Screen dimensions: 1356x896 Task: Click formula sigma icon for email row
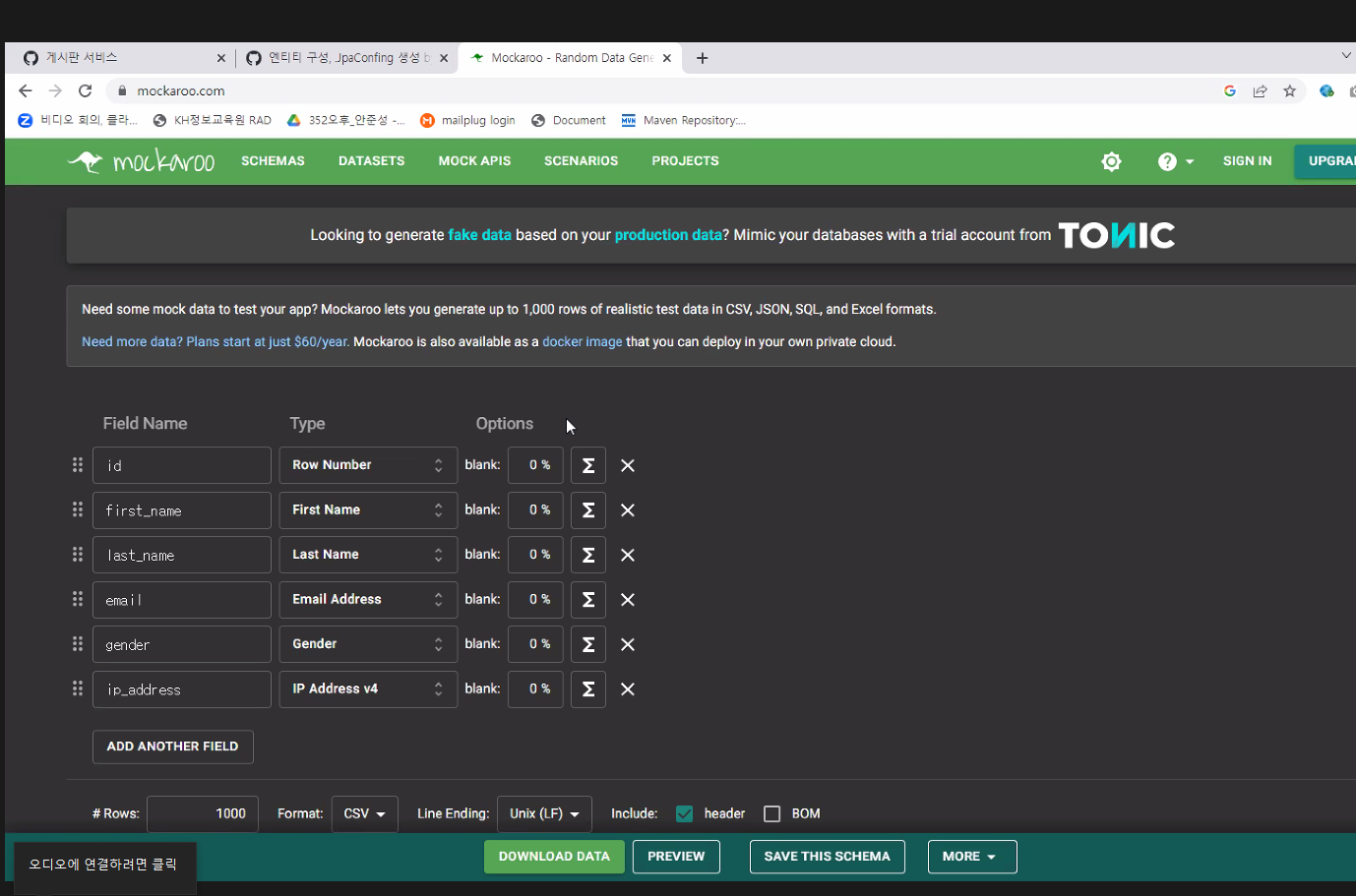tap(587, 600)
